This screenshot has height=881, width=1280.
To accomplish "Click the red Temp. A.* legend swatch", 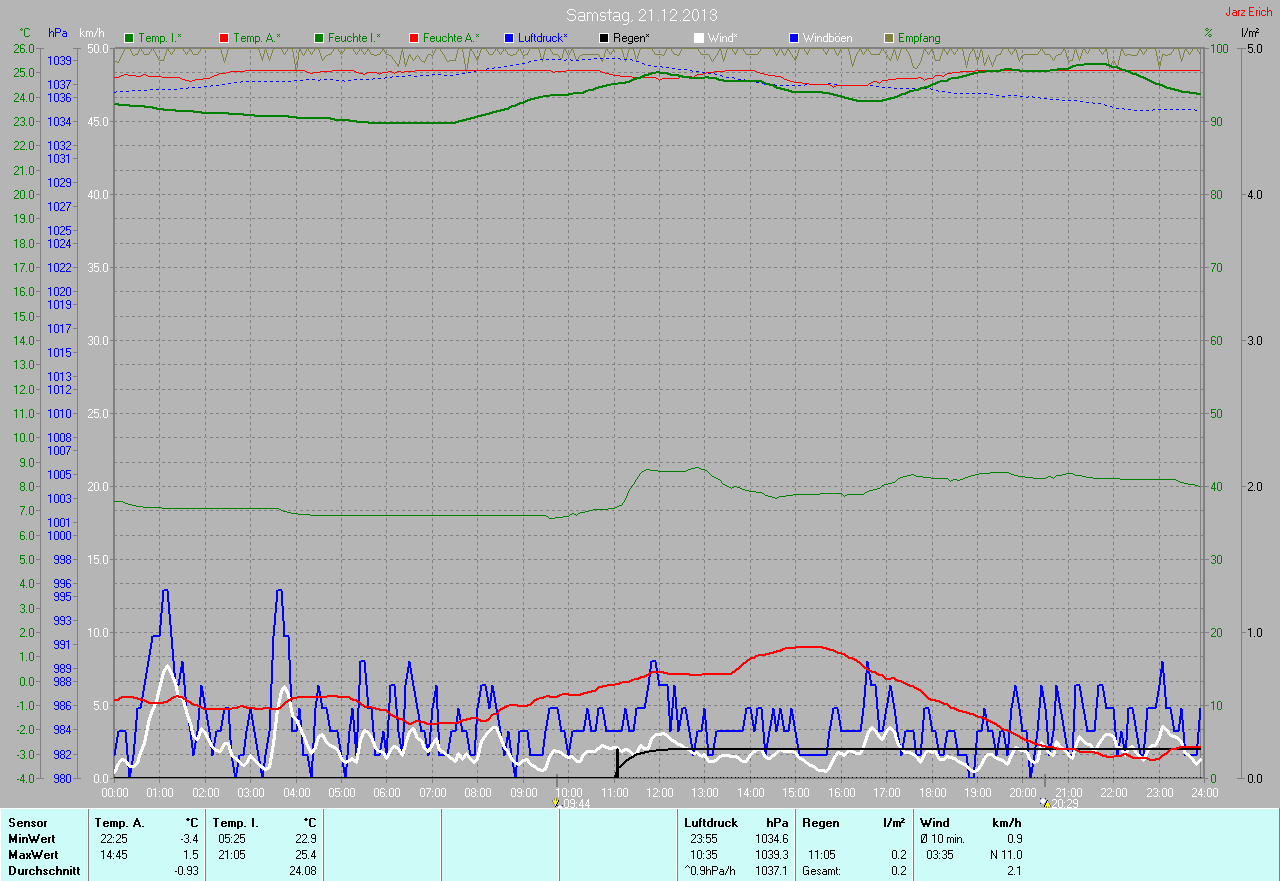I will tap(224, 38).
